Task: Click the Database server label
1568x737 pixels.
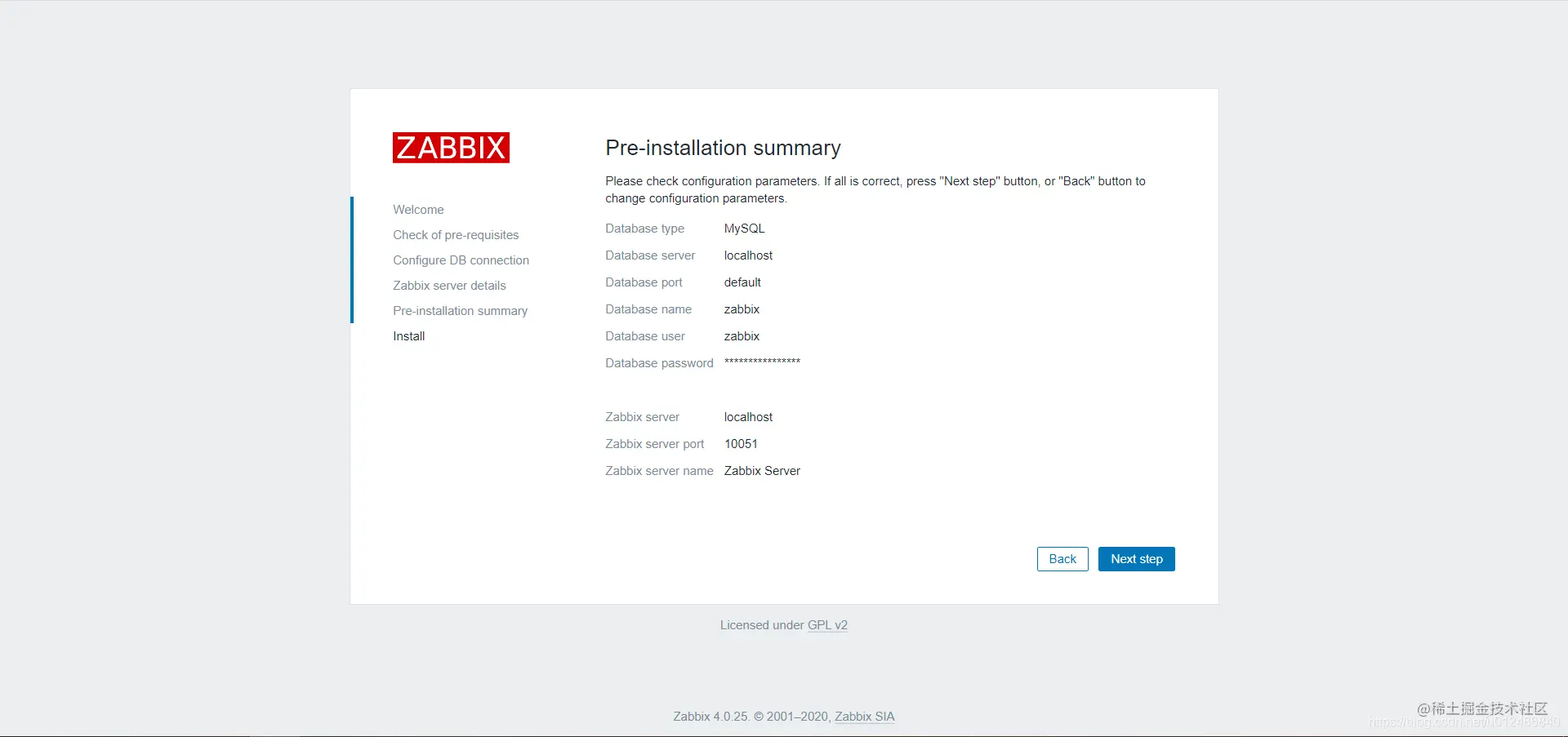Action: (650, 255)
